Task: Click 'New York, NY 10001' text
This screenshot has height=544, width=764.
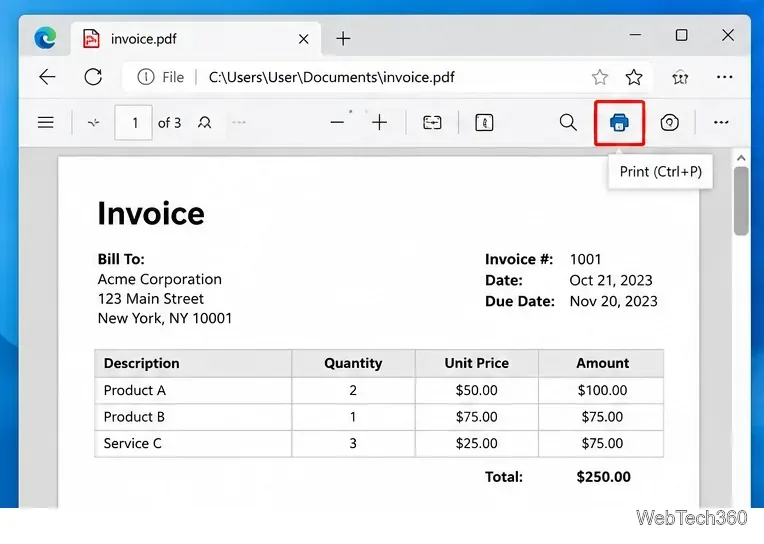Action: pos(165,318)
